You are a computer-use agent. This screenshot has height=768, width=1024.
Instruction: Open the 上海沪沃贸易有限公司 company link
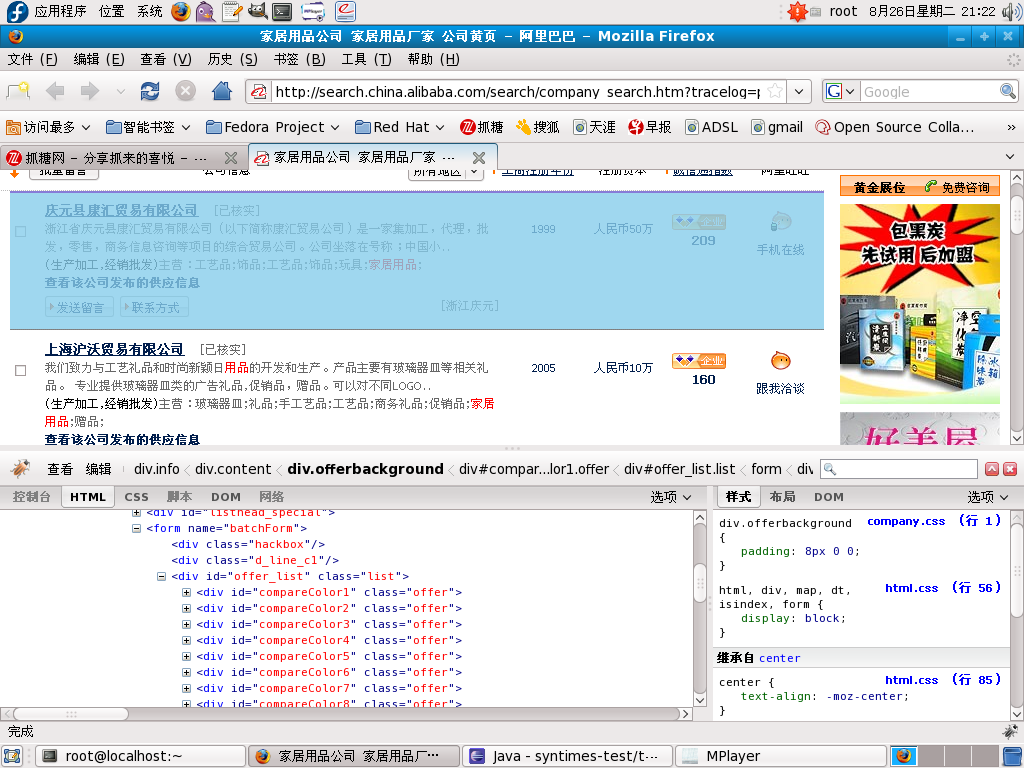[114, 349]
